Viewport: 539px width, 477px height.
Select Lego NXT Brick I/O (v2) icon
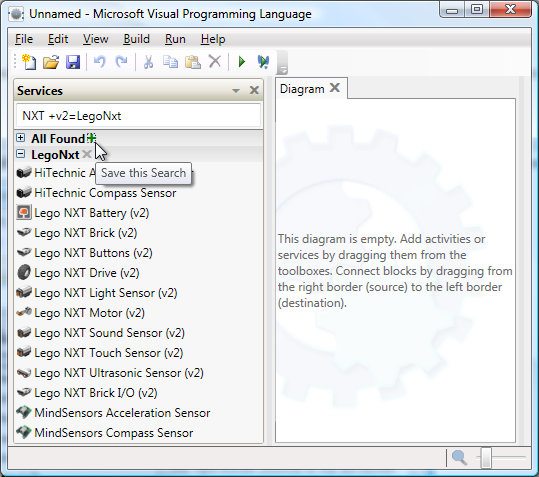[24, 392]
